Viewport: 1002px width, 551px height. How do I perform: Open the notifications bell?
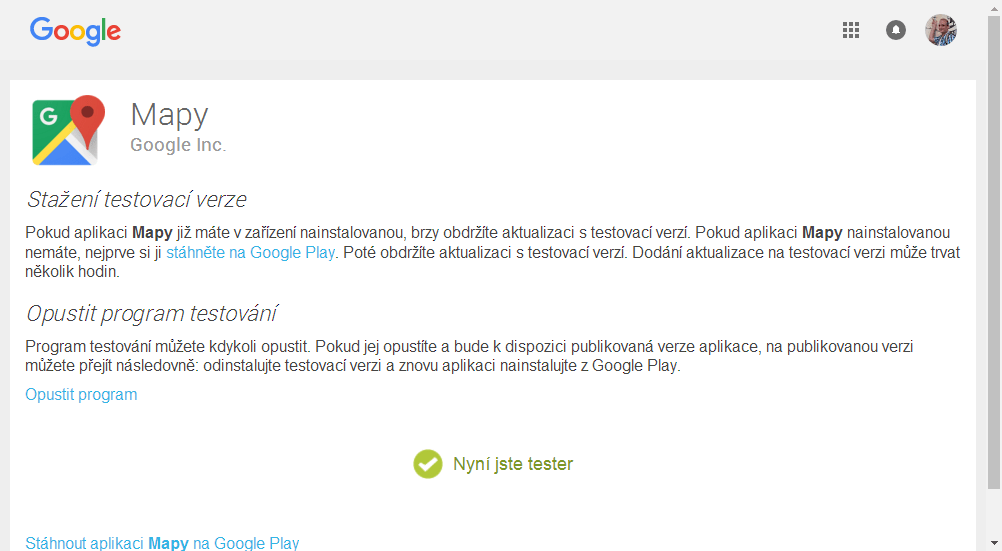point(896,30)
